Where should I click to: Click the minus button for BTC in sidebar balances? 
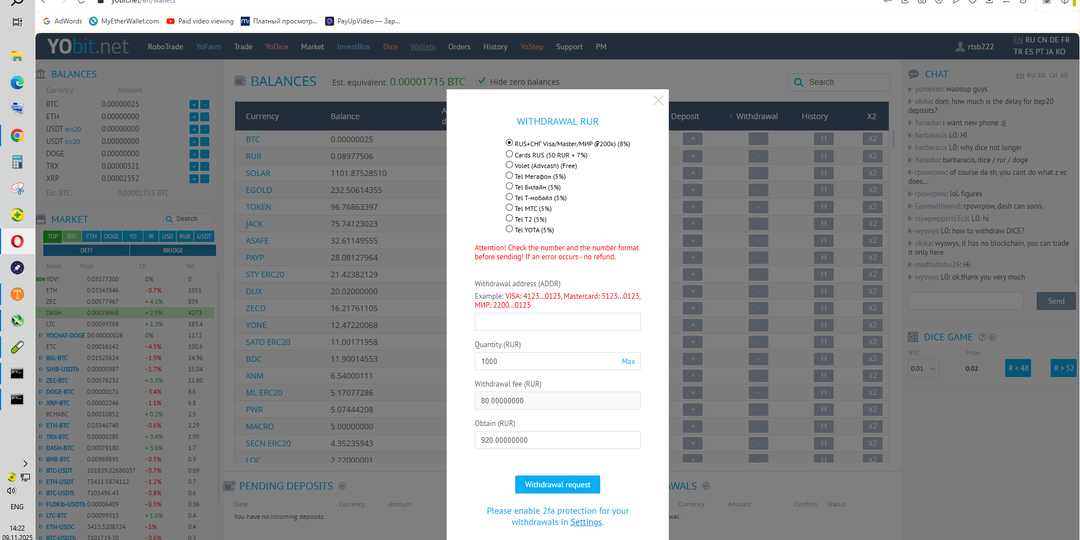pyautogui.click(x=205, y=105)
